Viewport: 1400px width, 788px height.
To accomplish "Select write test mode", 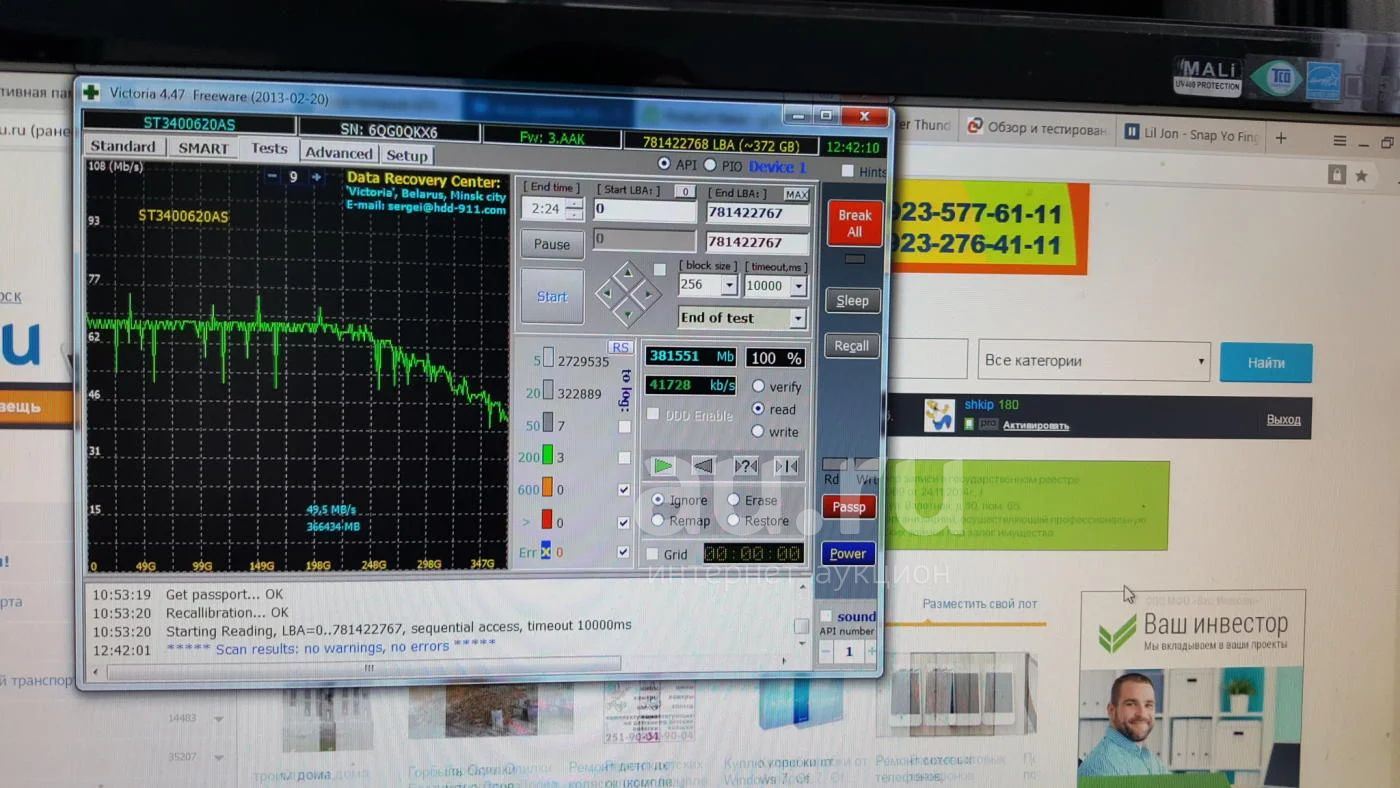I will [x=758, y=431].
